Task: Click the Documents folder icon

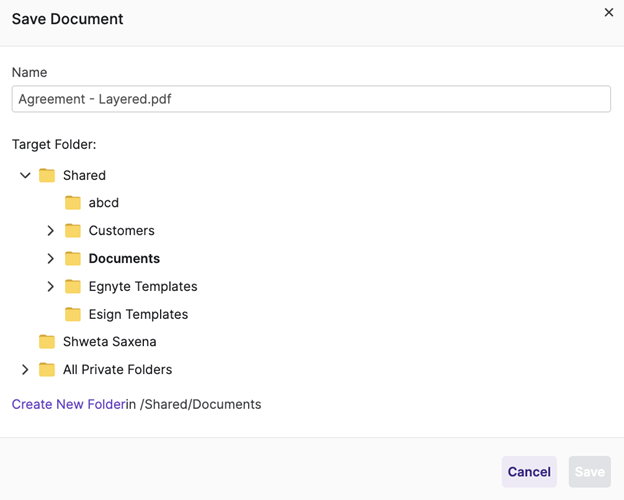Action: 73,259
